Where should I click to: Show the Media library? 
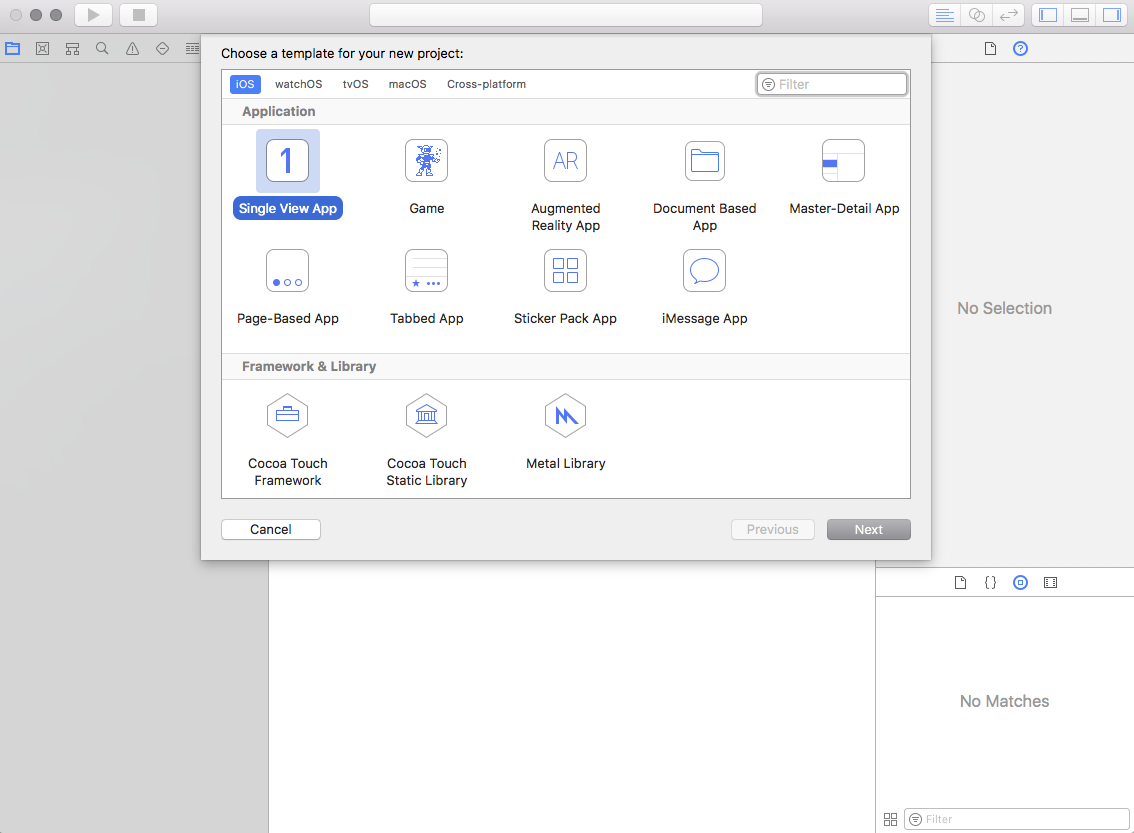point(1050,582)
